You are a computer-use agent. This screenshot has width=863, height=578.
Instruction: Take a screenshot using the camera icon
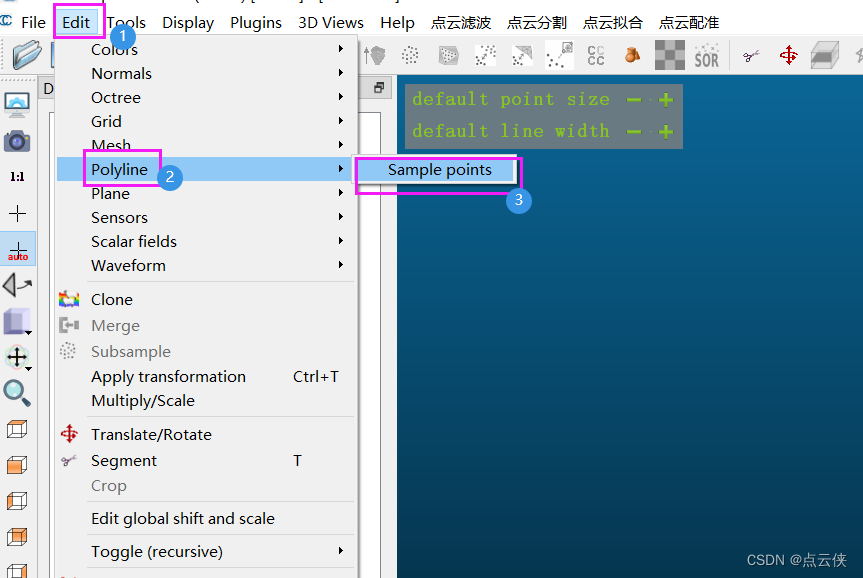(18, 141)
